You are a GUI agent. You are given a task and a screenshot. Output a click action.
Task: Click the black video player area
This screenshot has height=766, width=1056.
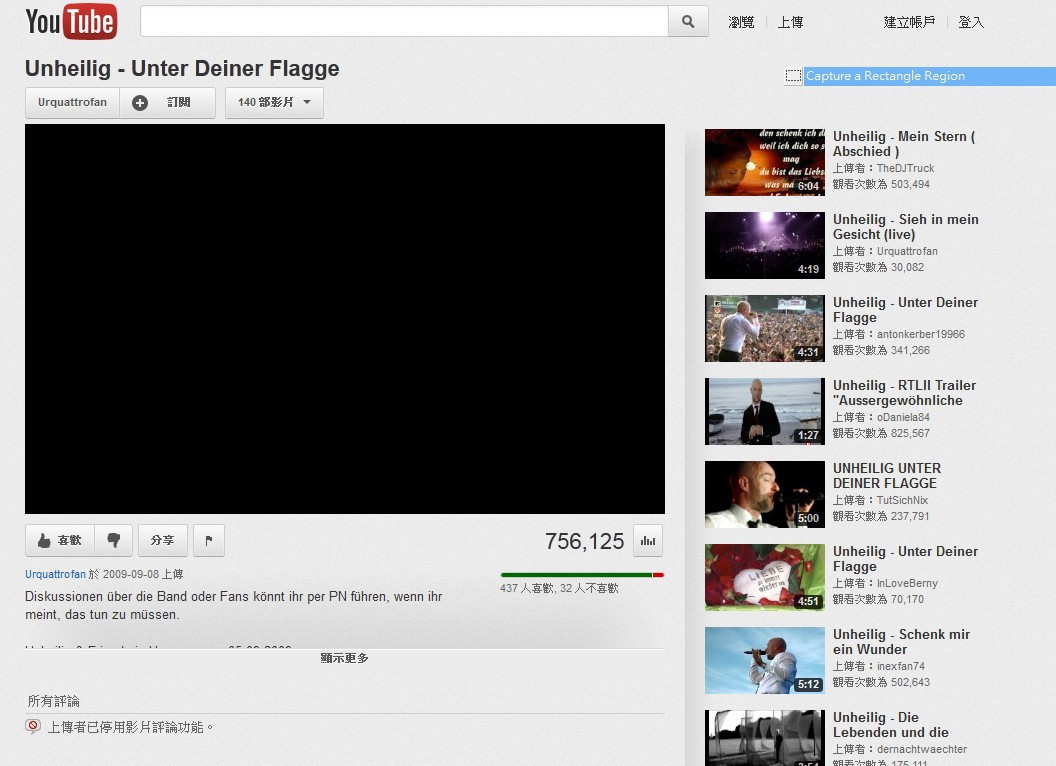tap(345, 319)
